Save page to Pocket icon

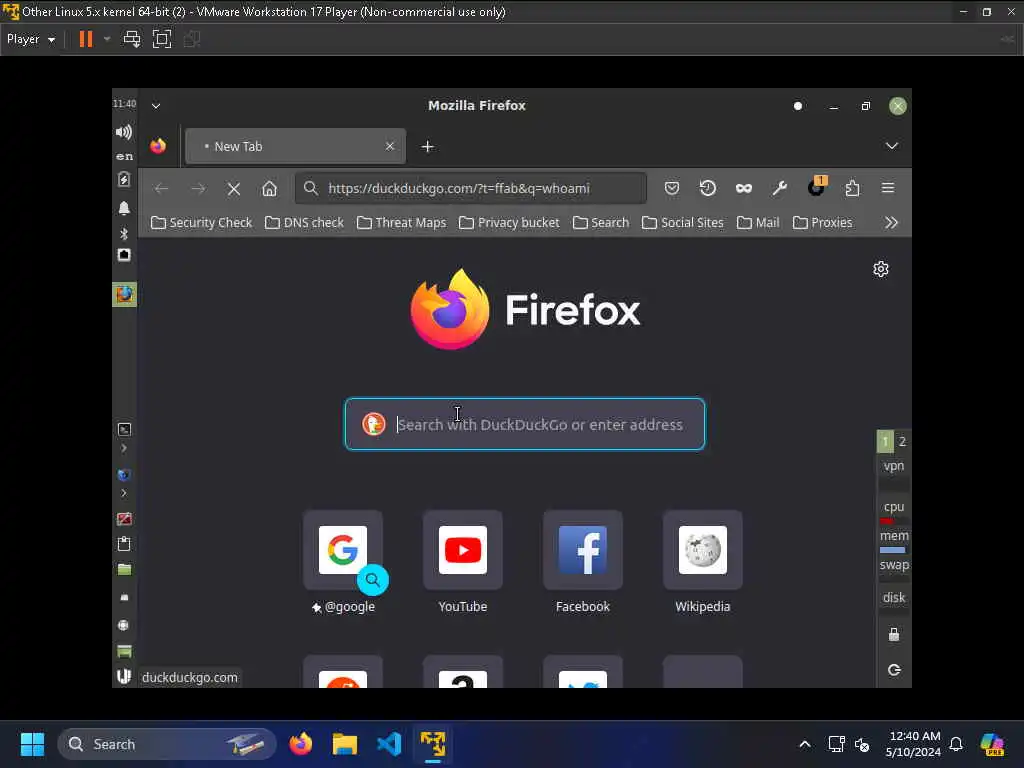[671, 189]
